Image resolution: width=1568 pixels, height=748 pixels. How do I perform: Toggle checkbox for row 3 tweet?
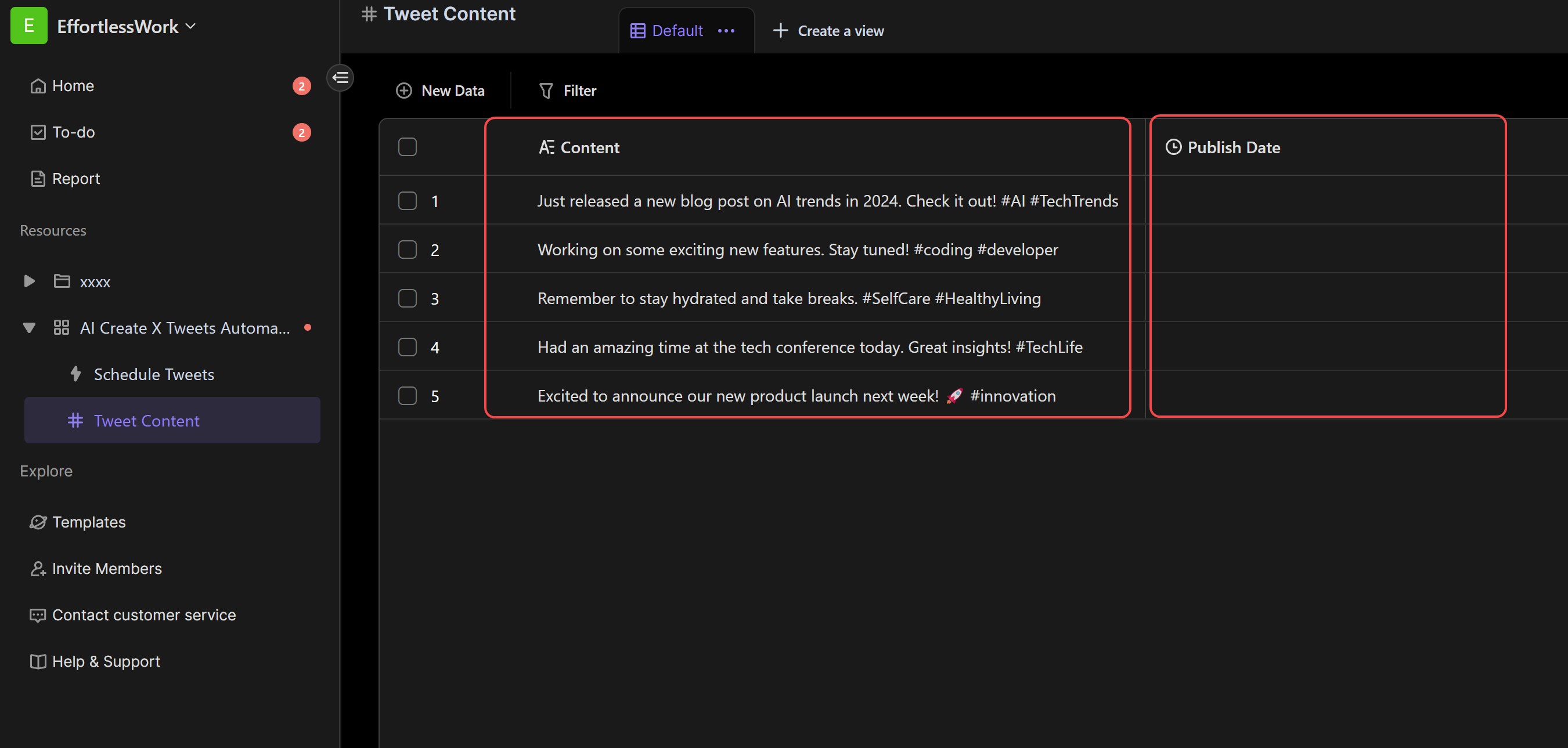[x=408, y=297]
